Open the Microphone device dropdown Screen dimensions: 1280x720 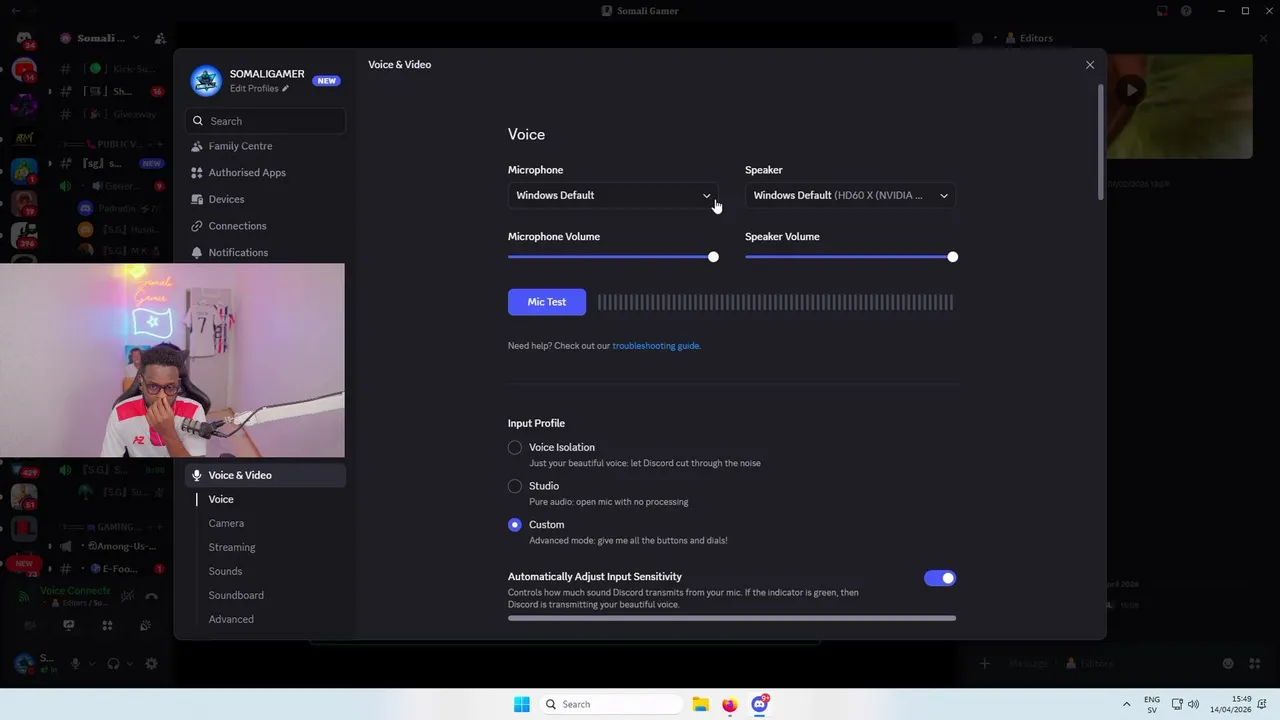(613, 195)
